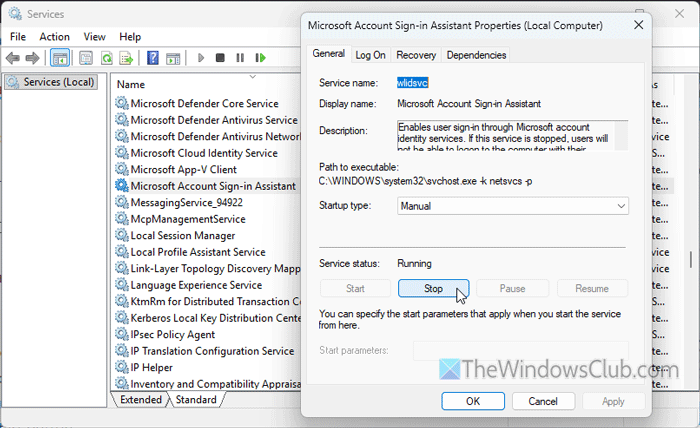This screenshot has height=428, width=700.
Task: Click the Pause Service toolbar icon
Action: [x=240, y=58]
